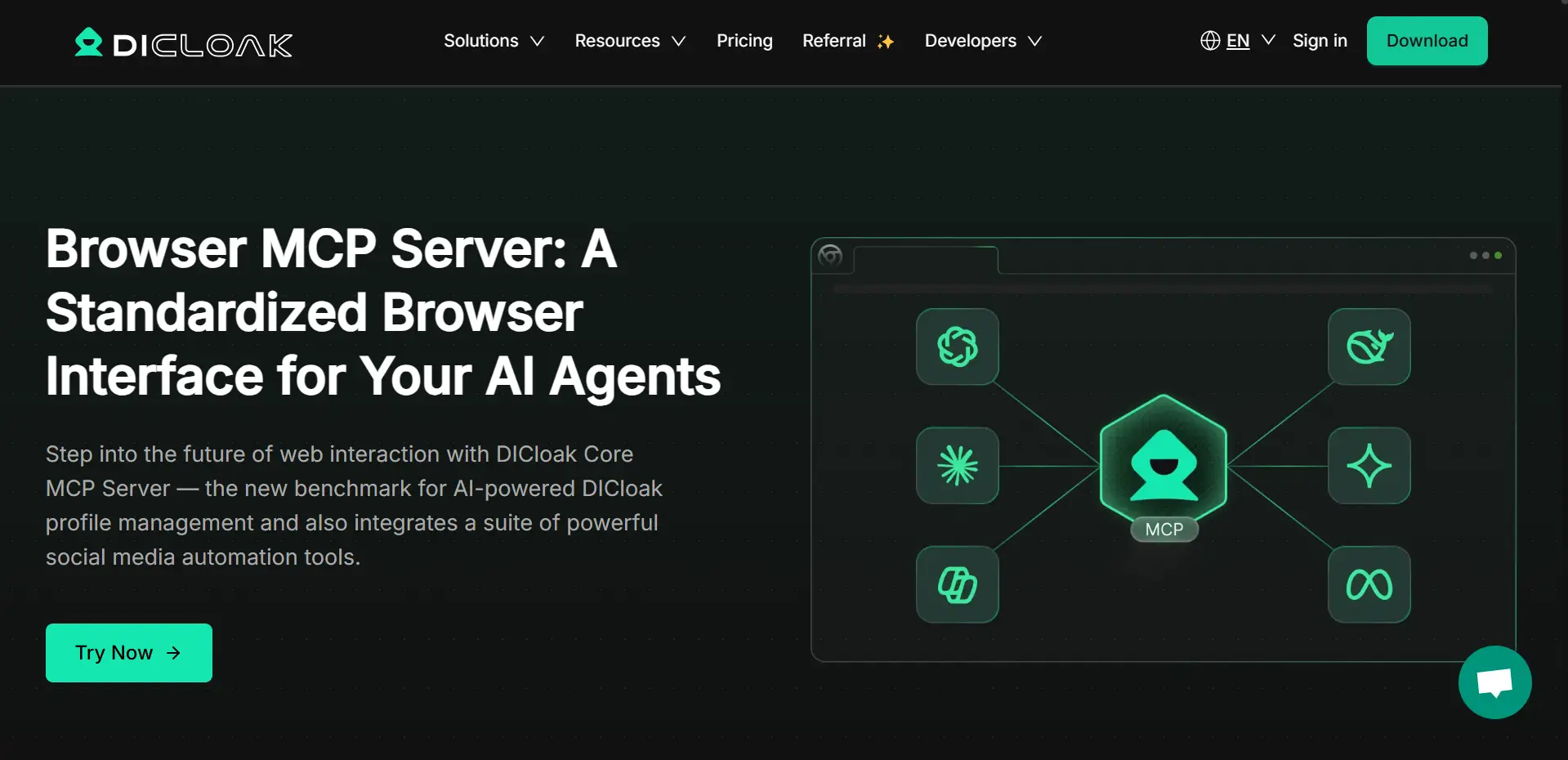
Task: Expand the Solutions dropdown menu
Action: (494, 41)
